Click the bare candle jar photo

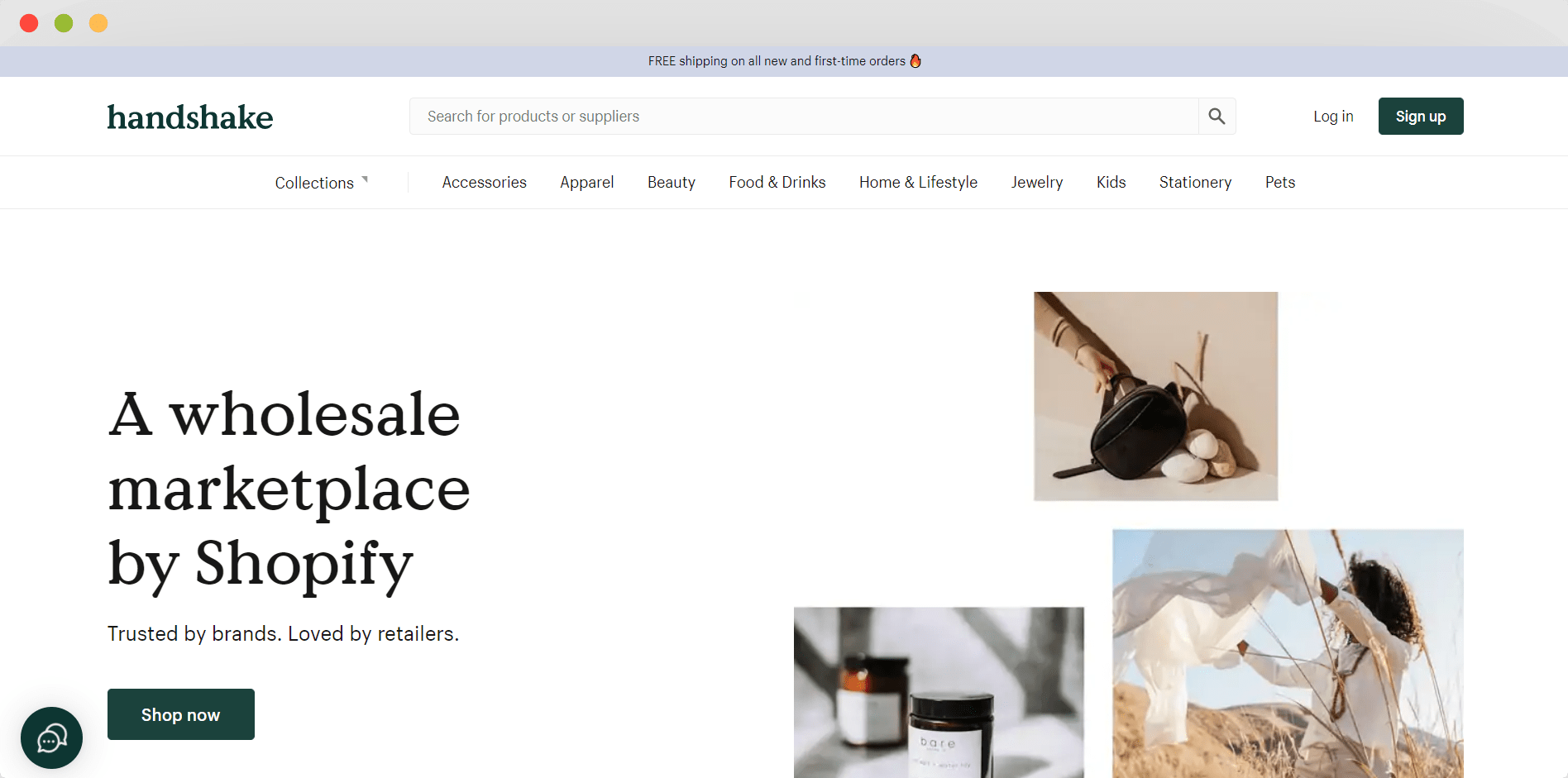(x=939, y=693)
